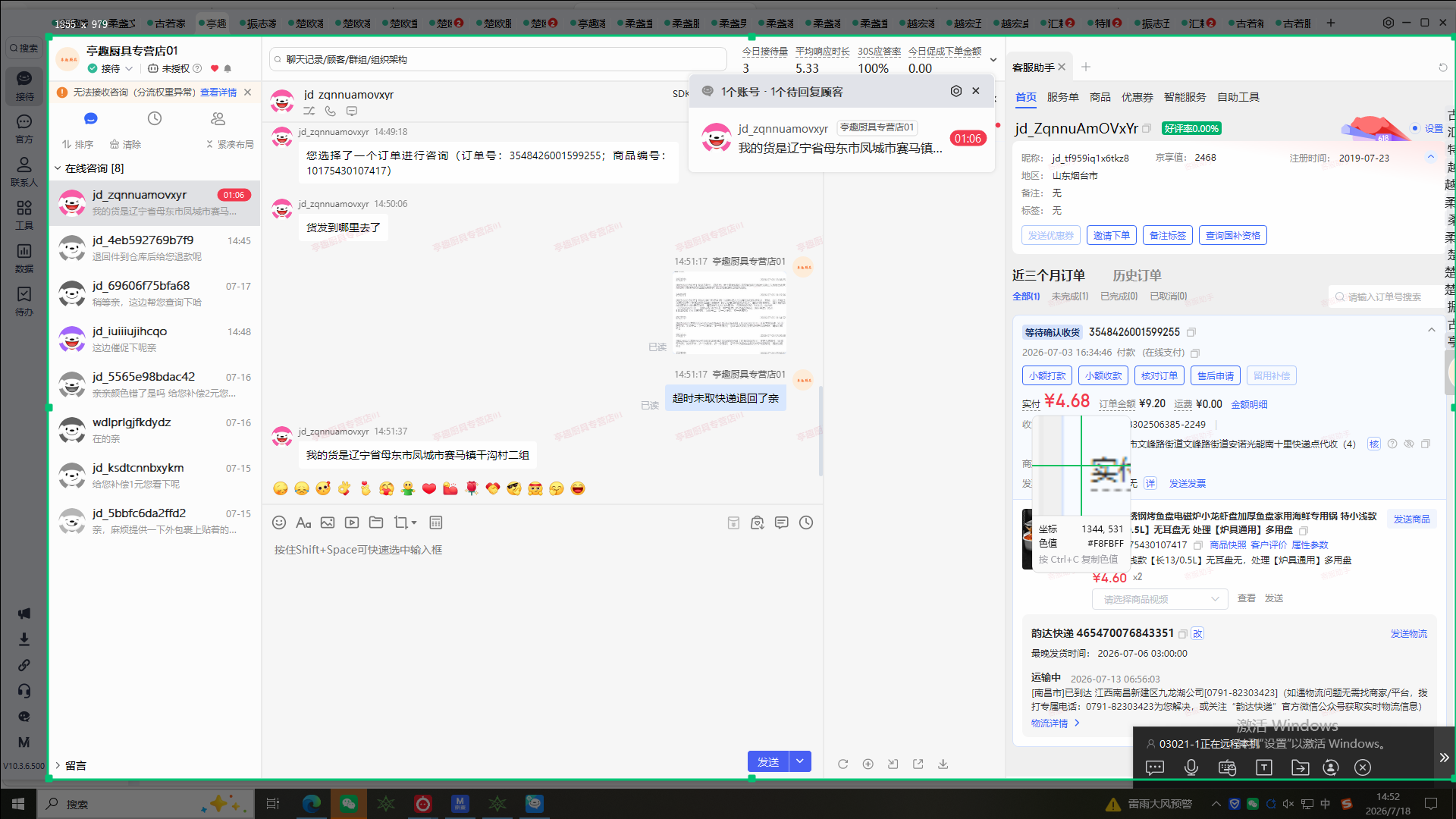Image resolution: width=1456 pixels, height=819 pixels.
Task: Toggle the 中 input language indicator
Action: [1326, 804]
